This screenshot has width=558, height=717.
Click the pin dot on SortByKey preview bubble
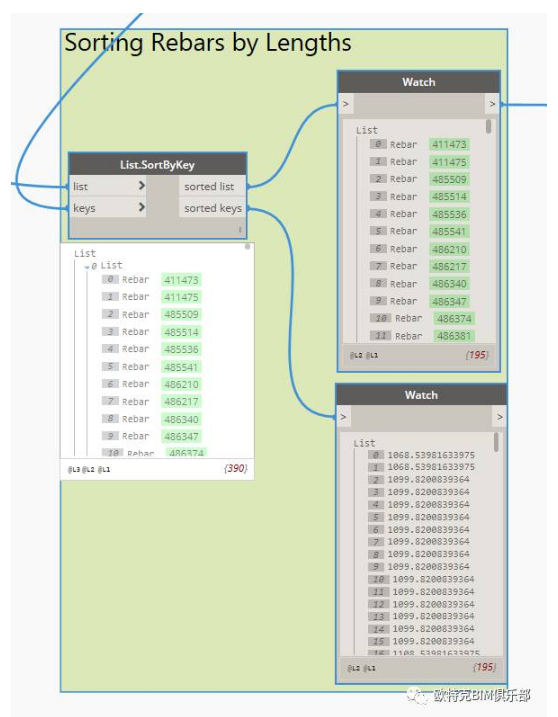(247, 247)
